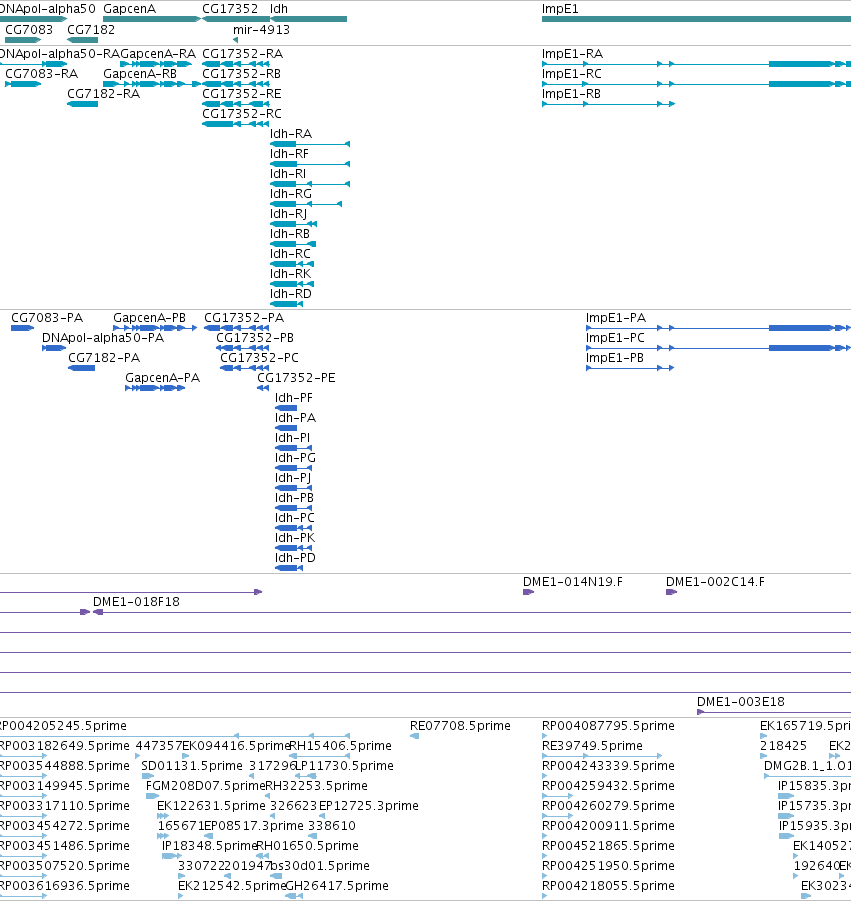
Task: Open the RP004260279.5prime EST label
Action: 608,806
